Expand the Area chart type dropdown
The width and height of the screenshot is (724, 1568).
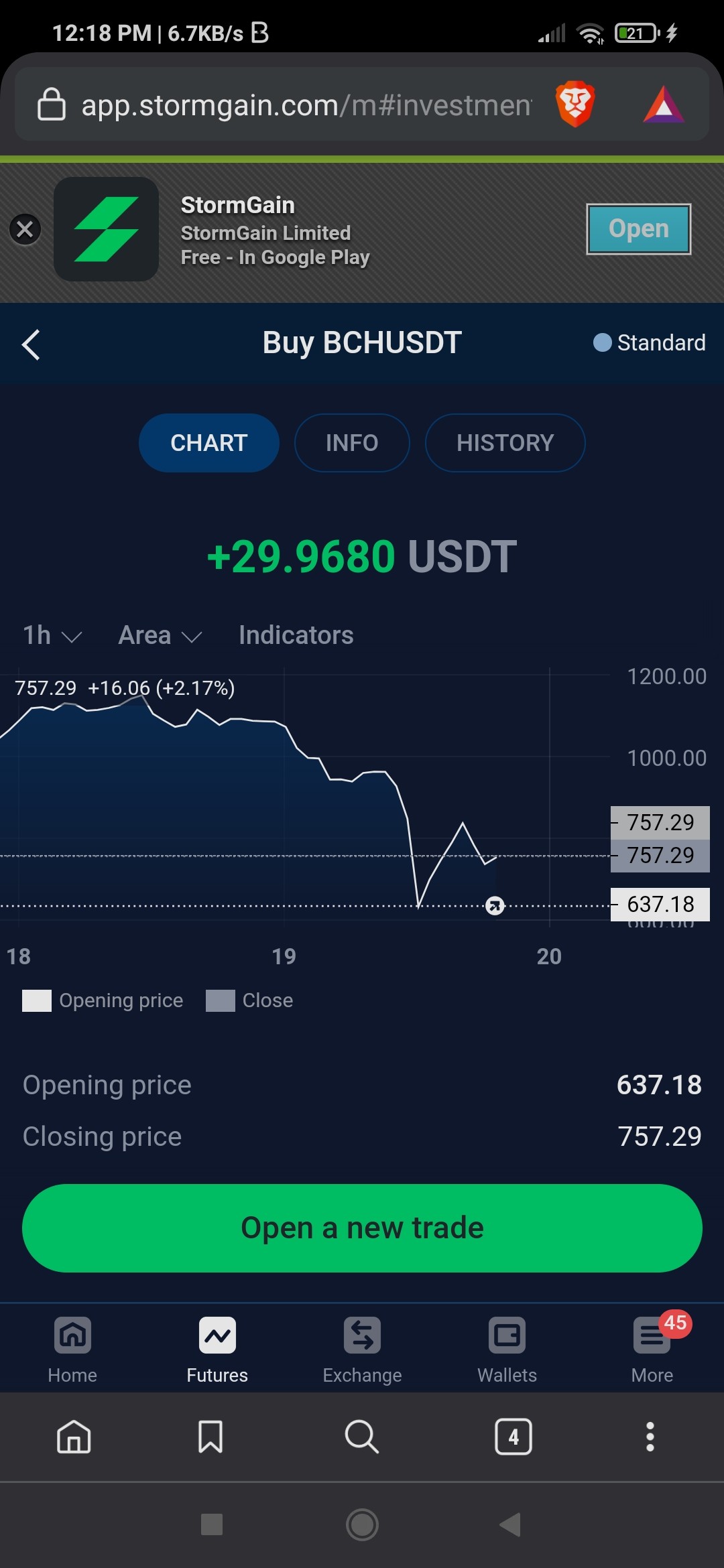click(160, 635)
